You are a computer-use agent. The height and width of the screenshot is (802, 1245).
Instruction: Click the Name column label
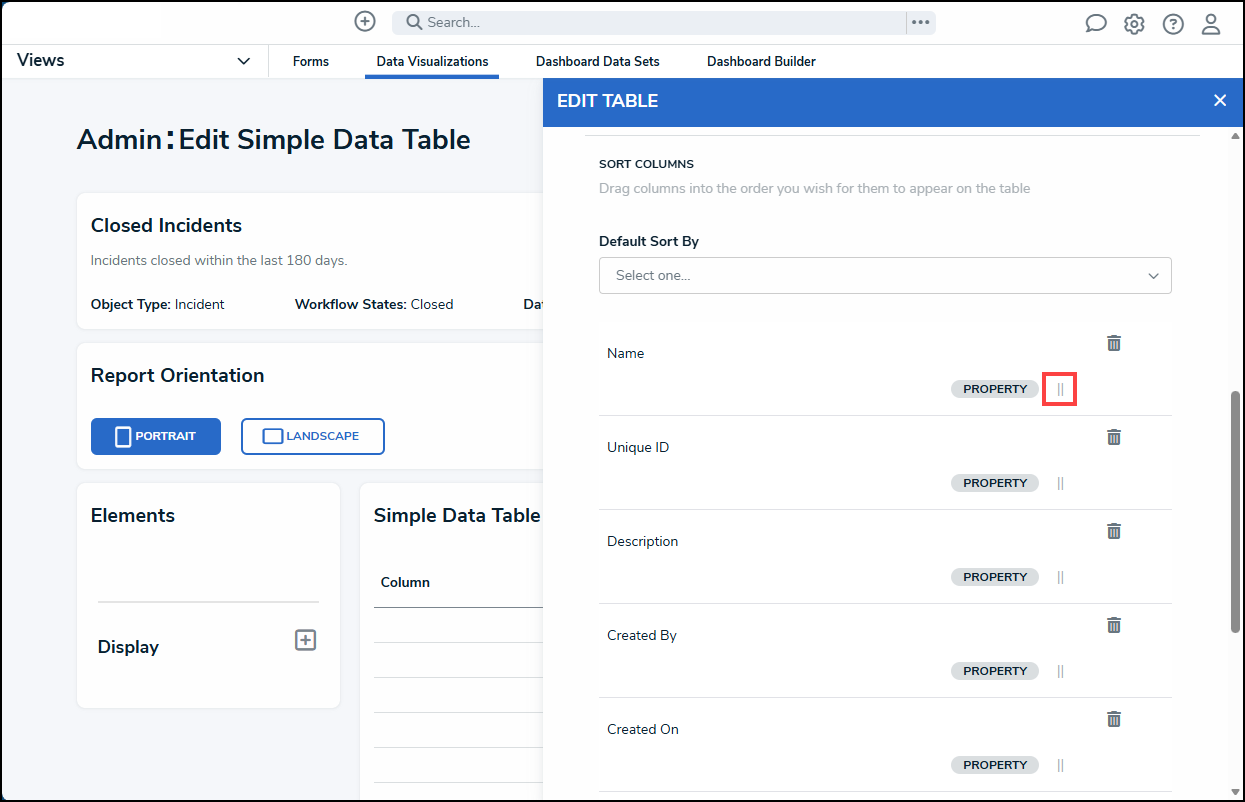point(626,354)
